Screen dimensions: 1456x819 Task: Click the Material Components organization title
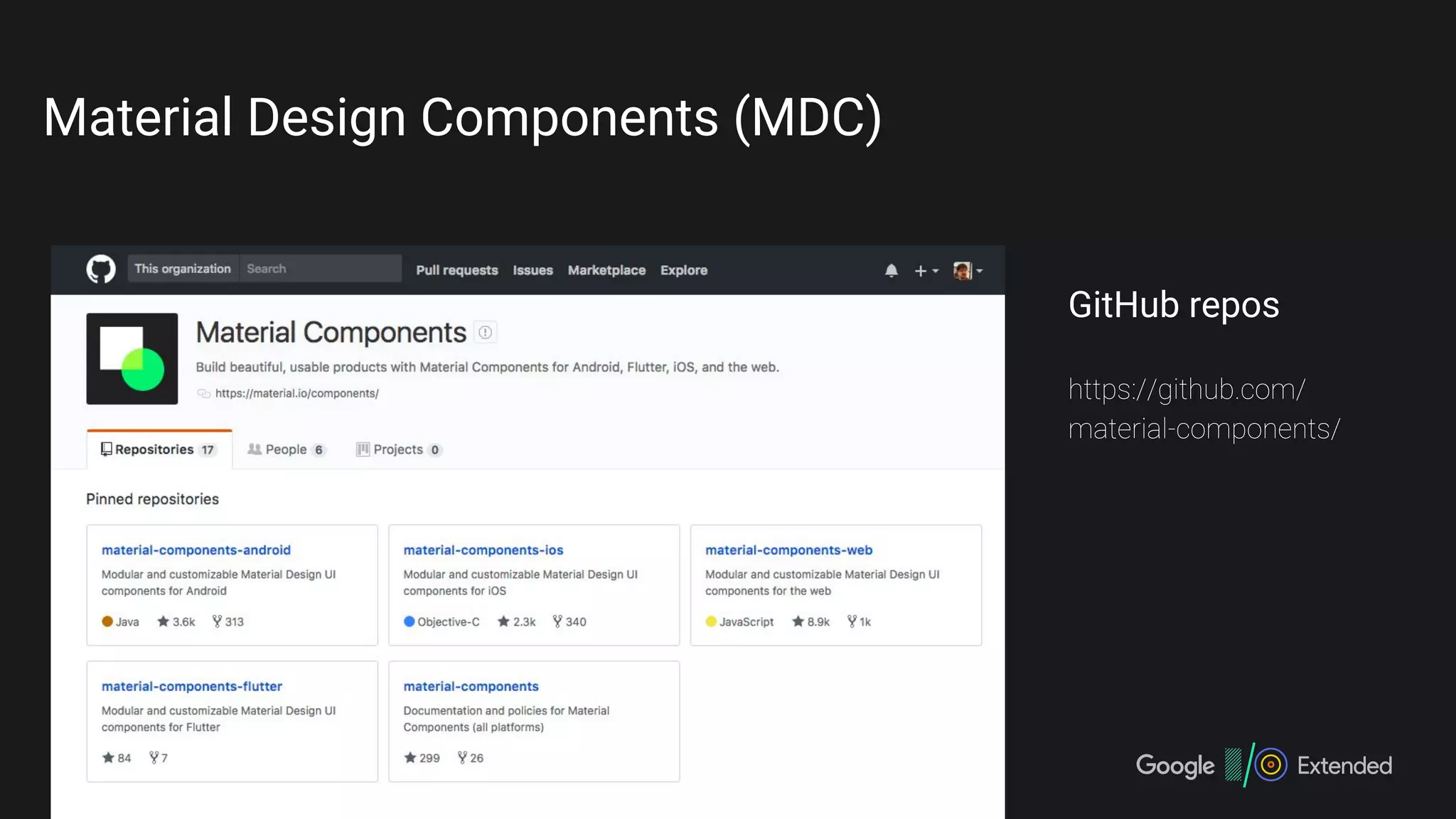(331, 332)
